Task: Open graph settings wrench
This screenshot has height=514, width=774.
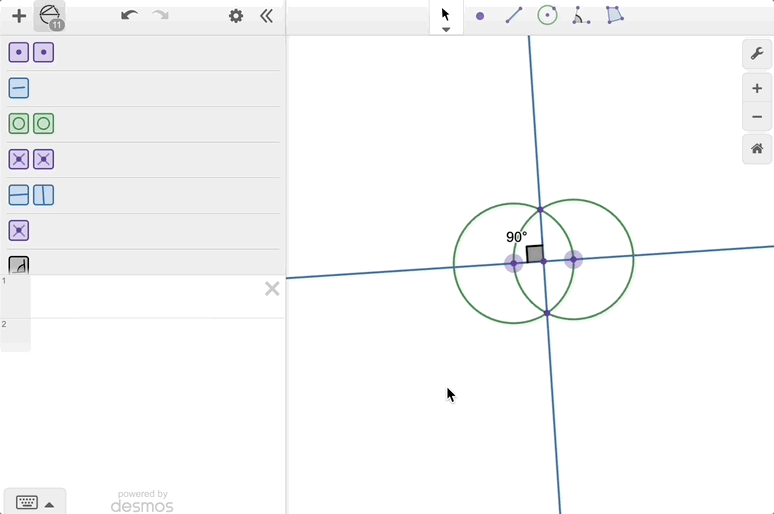Action: pyautogui.click(x=757, y=54)
